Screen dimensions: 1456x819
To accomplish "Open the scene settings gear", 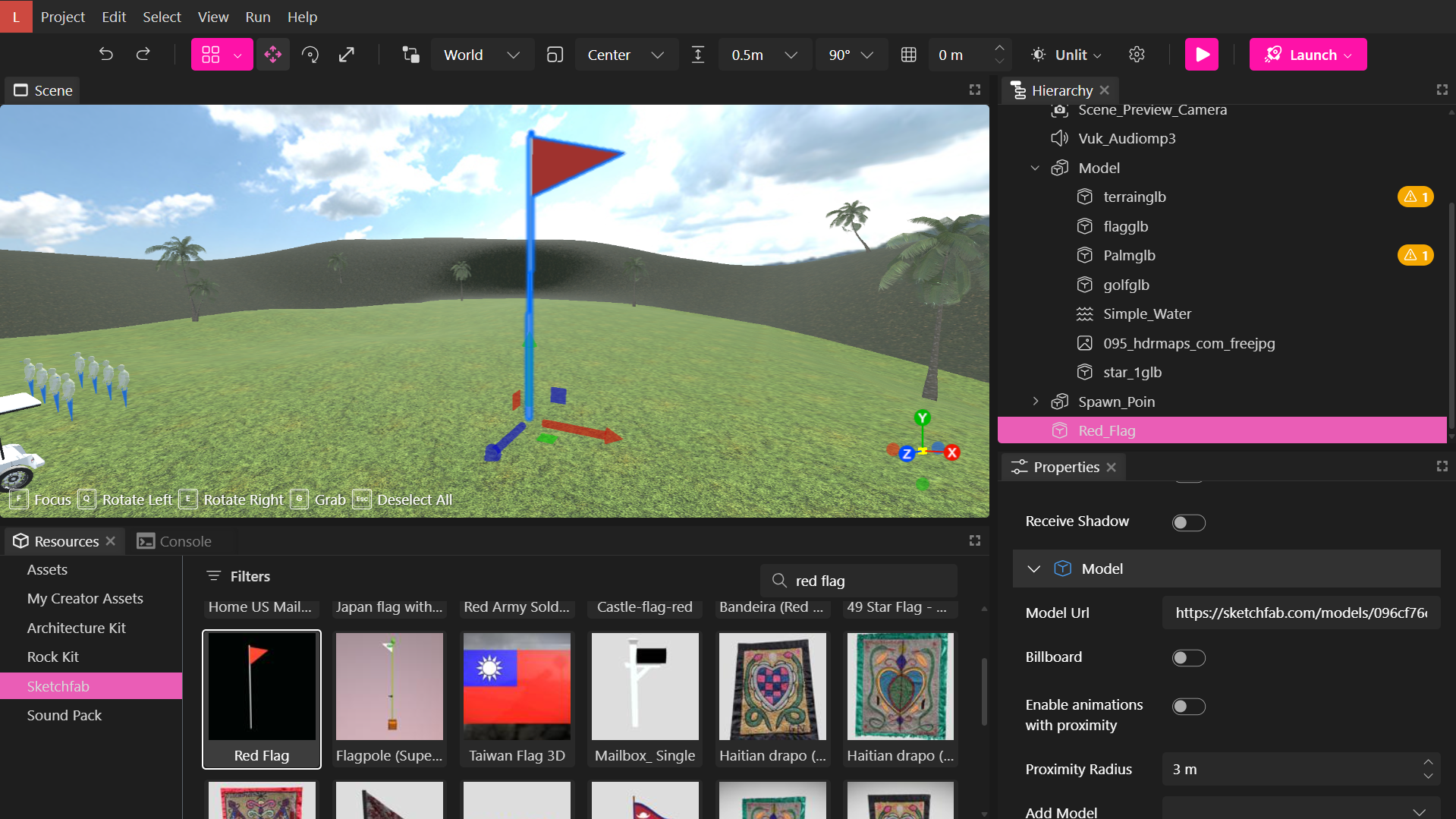I will click(1137, 55).
